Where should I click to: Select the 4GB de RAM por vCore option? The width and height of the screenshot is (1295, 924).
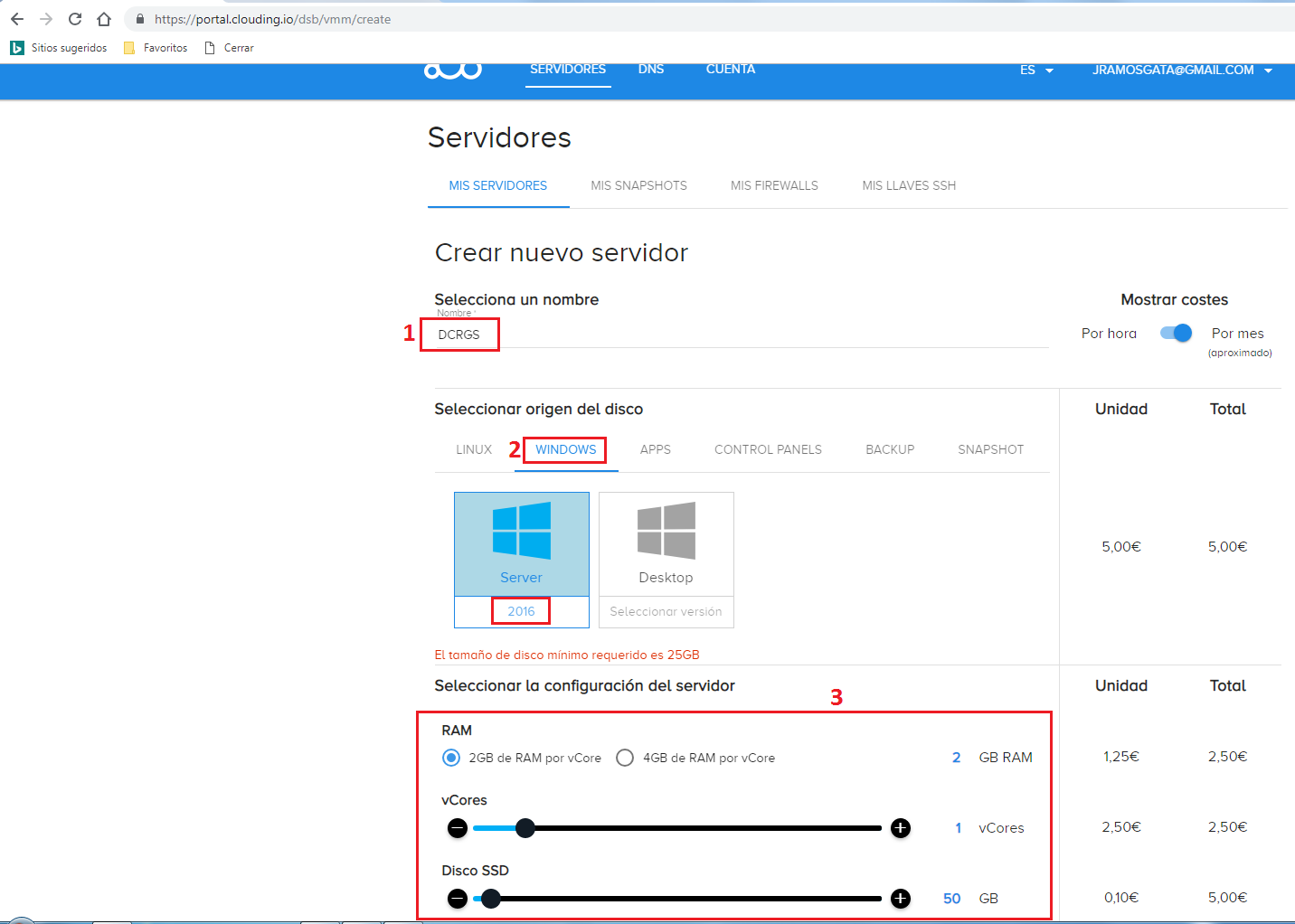[x=625, y=758]
